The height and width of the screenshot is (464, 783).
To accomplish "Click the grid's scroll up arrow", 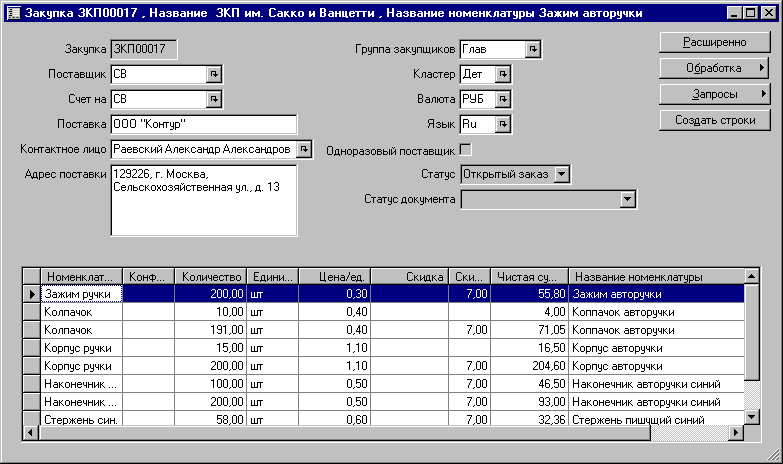I will (x=752, y=276).
